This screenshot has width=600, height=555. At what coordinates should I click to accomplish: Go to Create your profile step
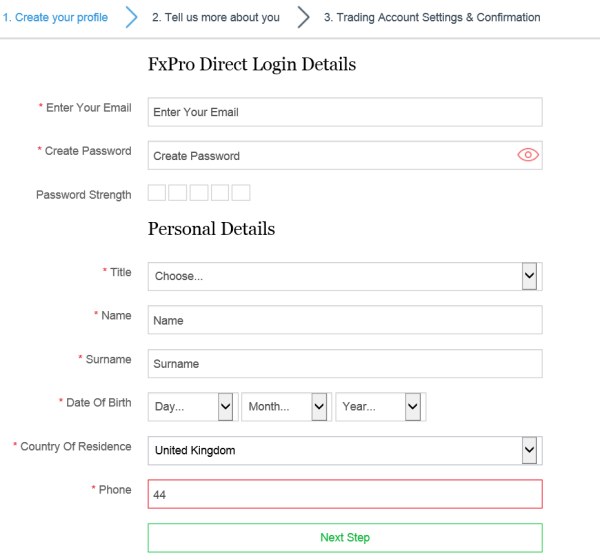pyautogui.click(x=55, y=18)
